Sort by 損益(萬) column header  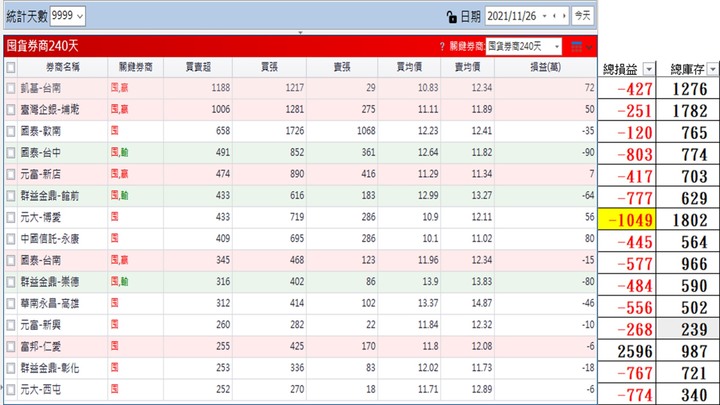coord(546,67)
